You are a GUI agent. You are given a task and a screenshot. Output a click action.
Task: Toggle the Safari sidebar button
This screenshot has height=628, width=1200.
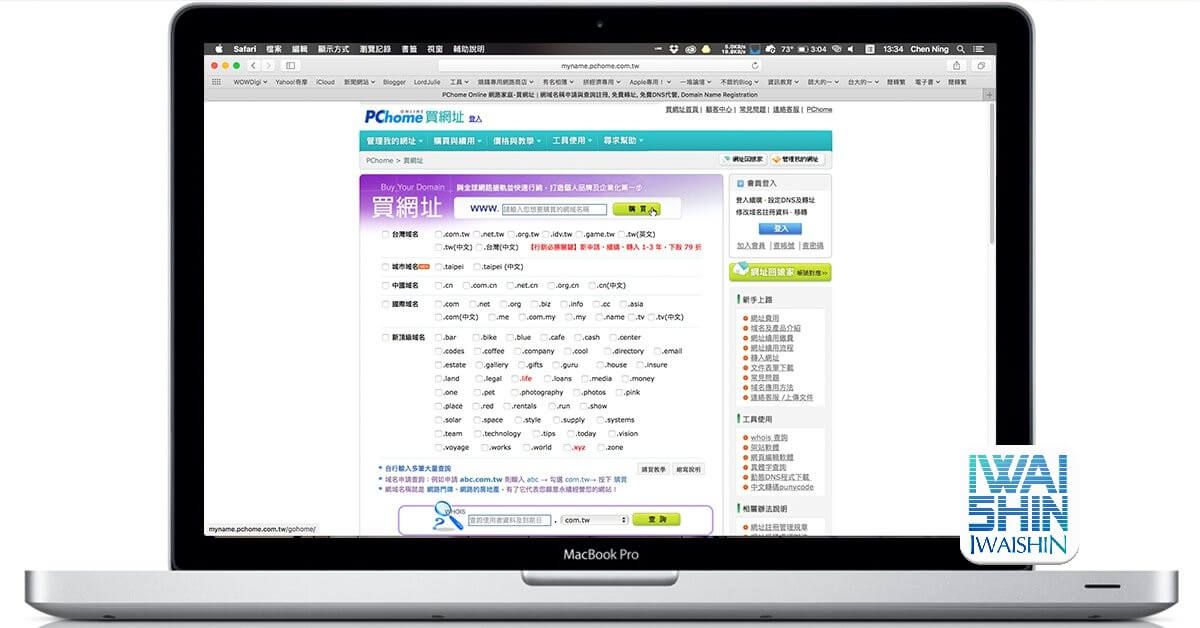tap(291, 65)
